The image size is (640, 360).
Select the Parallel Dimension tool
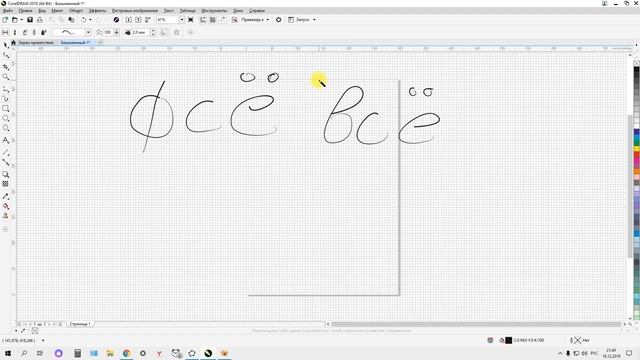click(x=6, y=152)
